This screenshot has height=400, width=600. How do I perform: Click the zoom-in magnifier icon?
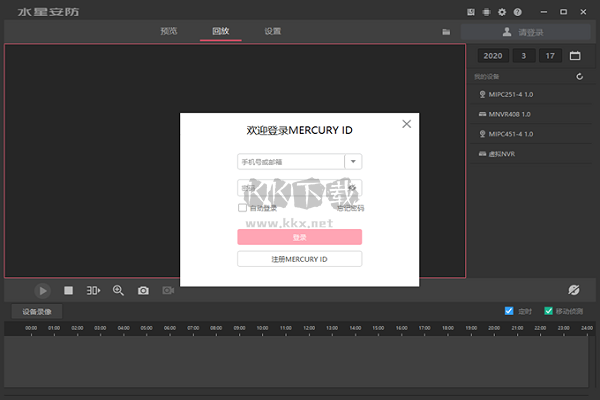(118, 290)
